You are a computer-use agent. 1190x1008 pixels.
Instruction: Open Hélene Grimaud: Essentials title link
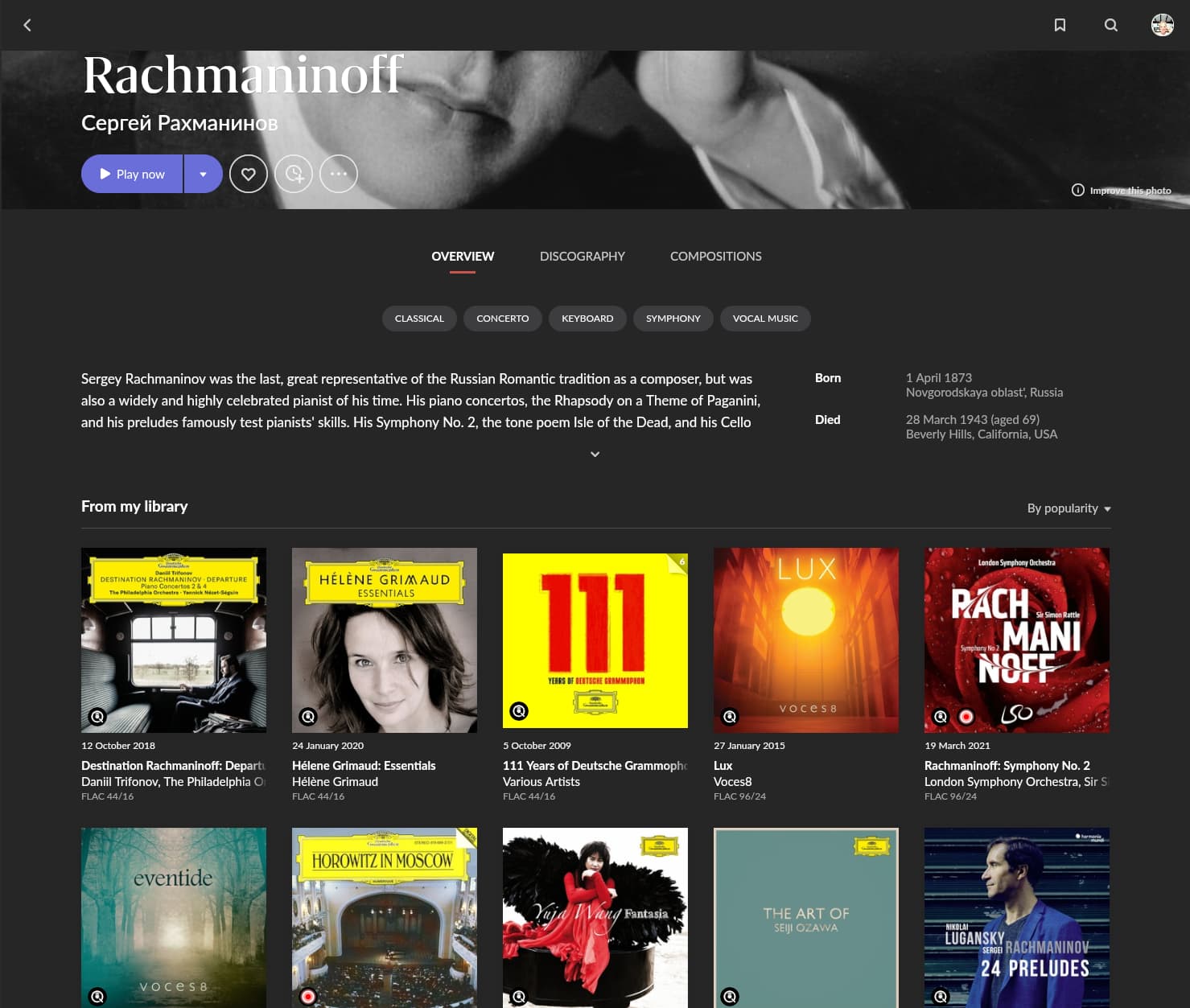click(364, 766)
